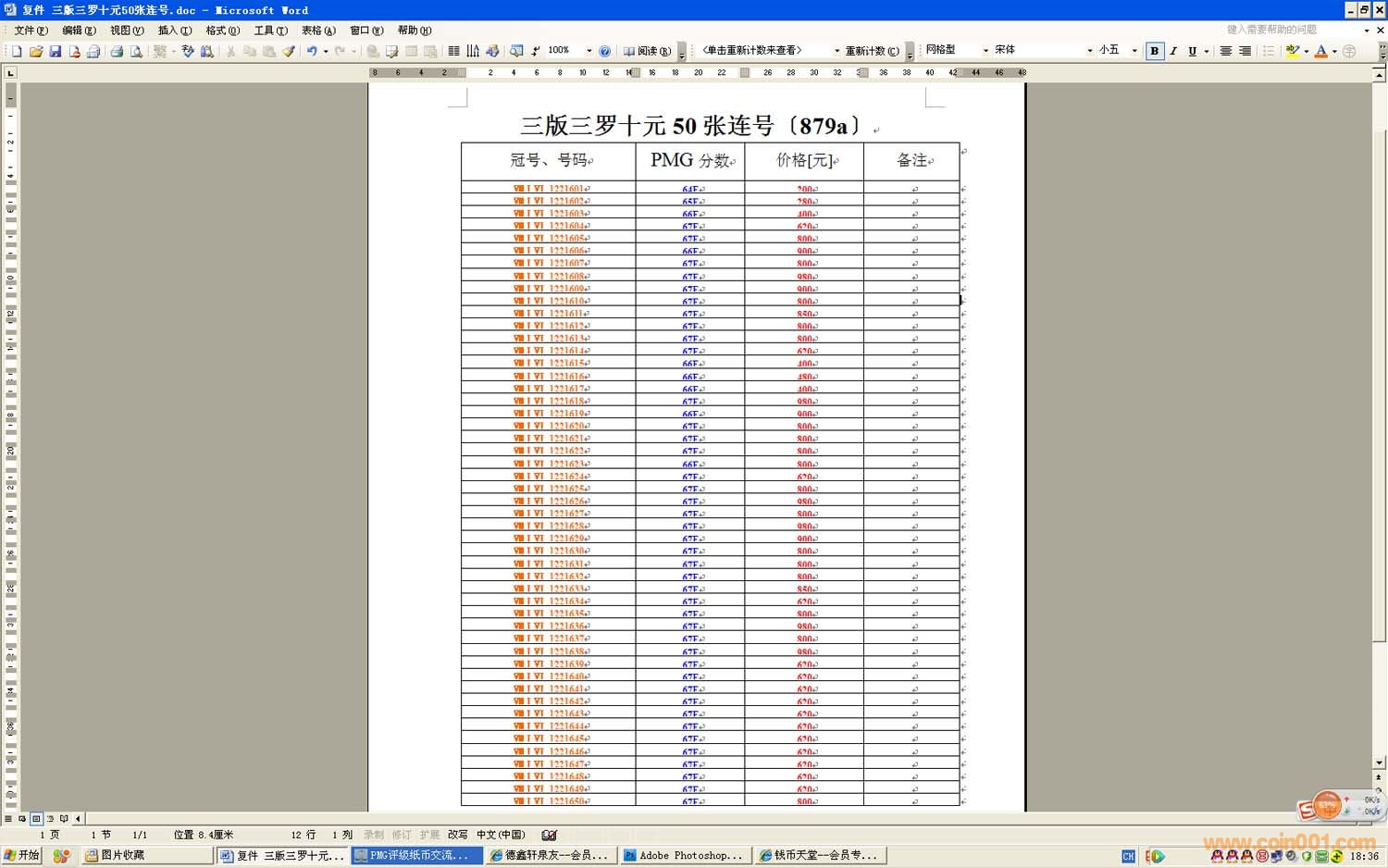1388x868 pixels.
Task: Open the 表格 (Table) menu
Action: [x=318, y=31]
